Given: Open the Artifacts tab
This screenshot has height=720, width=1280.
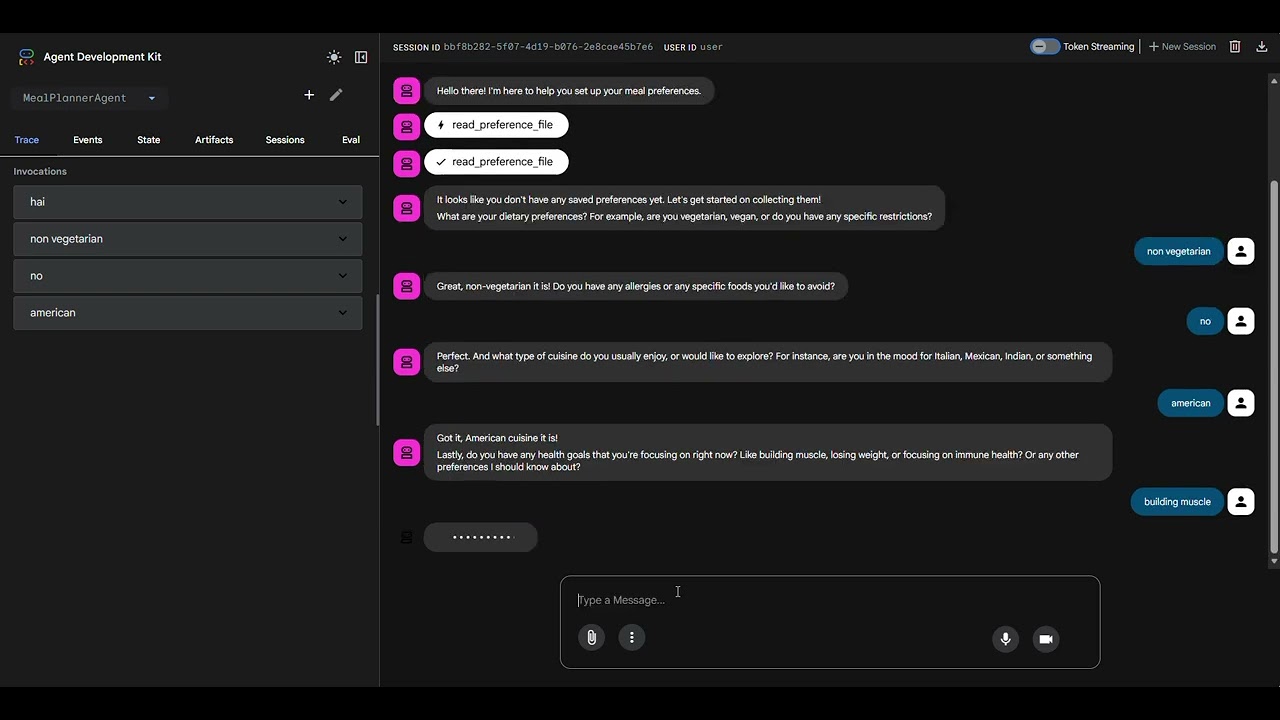Looking at the screenshot, I should click(x=214, y=140).
